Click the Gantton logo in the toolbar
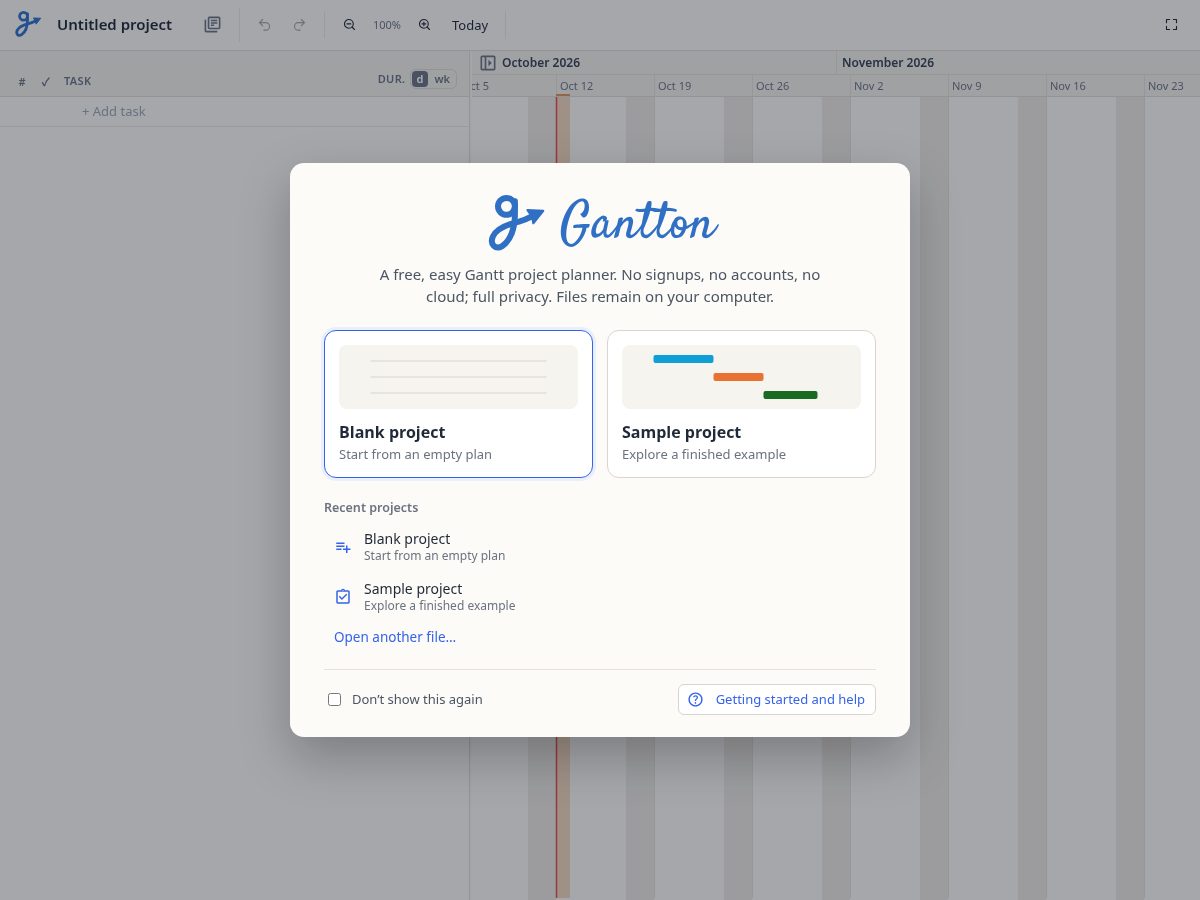This screenshot has width=1200, height=900. pos(28,24)
